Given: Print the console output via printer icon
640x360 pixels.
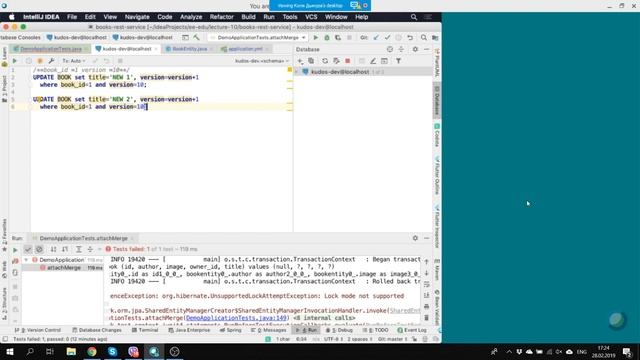Looking at the screenshot, I should [x=427, y=307].
